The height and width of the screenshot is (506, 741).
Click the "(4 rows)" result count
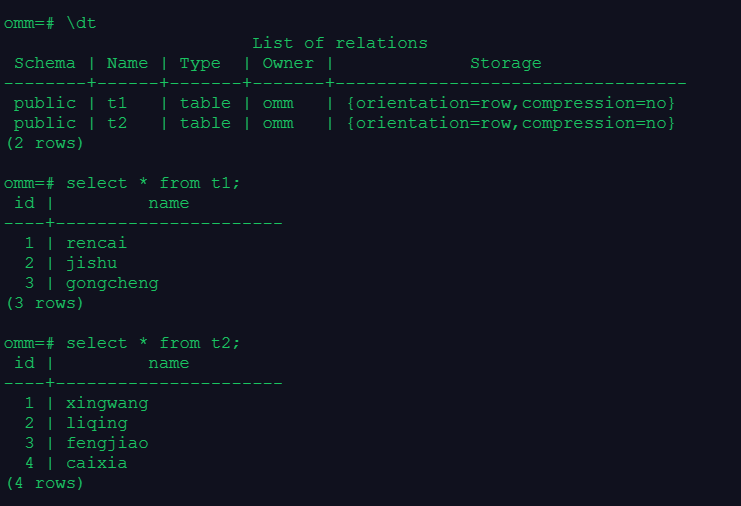point(45,483)
